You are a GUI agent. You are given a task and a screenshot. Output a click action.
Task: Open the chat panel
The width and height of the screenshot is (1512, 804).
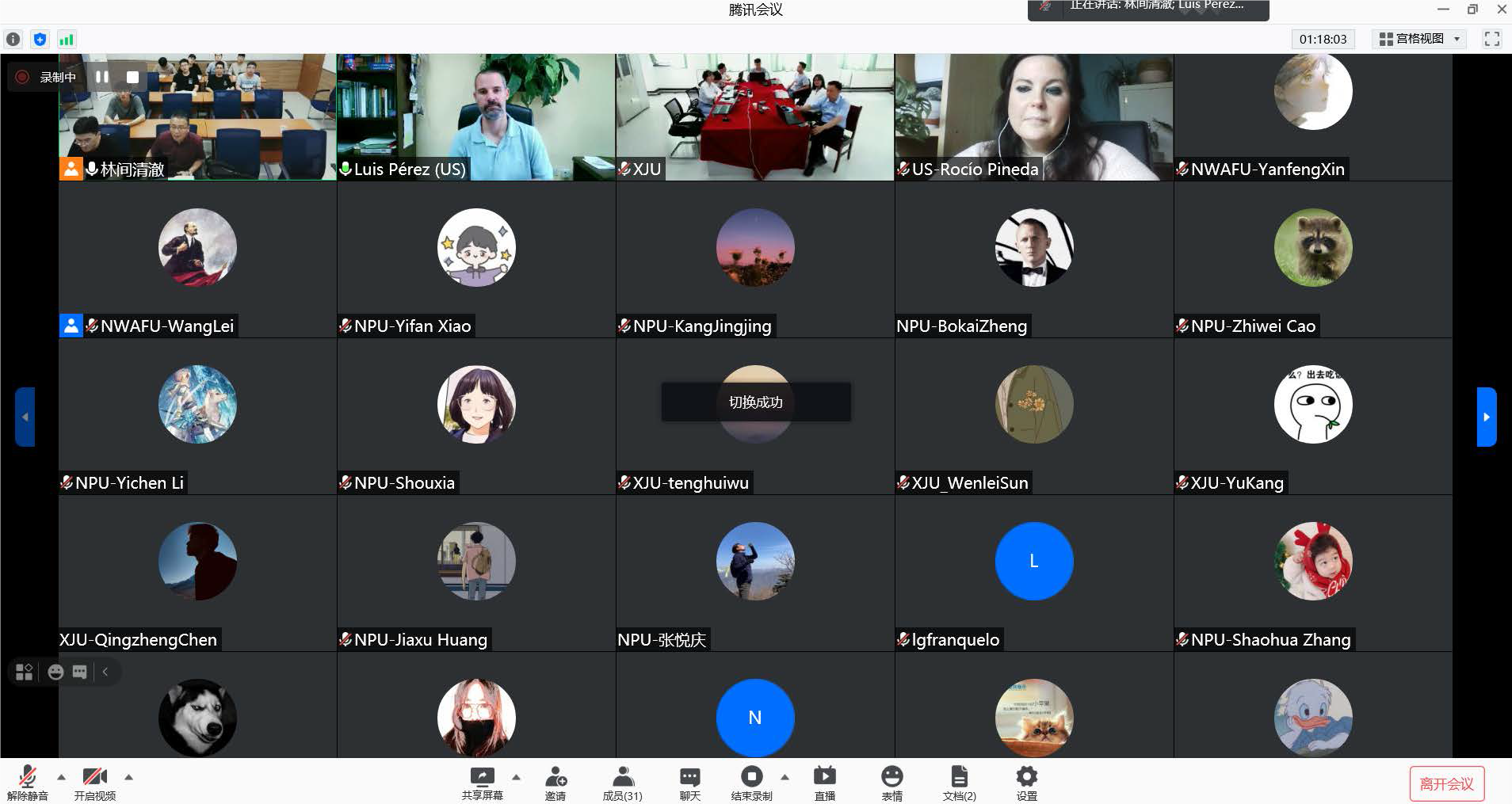(689, 783)
